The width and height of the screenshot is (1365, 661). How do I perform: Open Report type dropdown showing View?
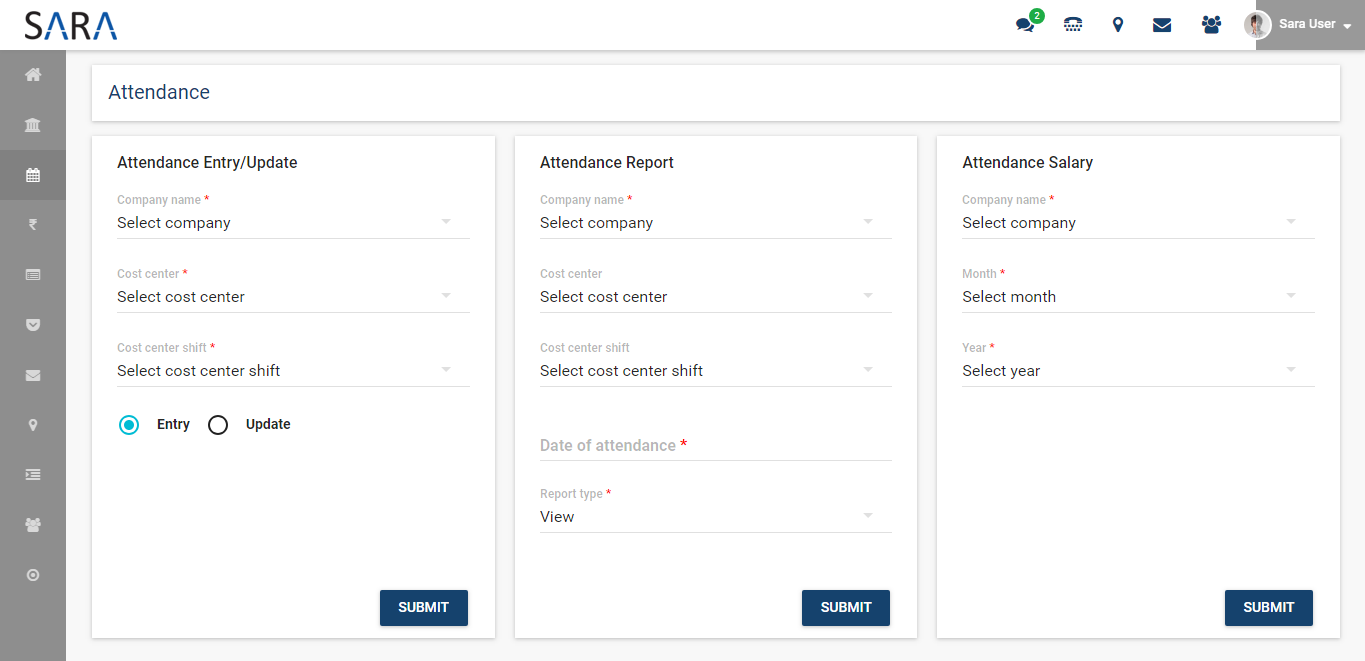(714, 517)
